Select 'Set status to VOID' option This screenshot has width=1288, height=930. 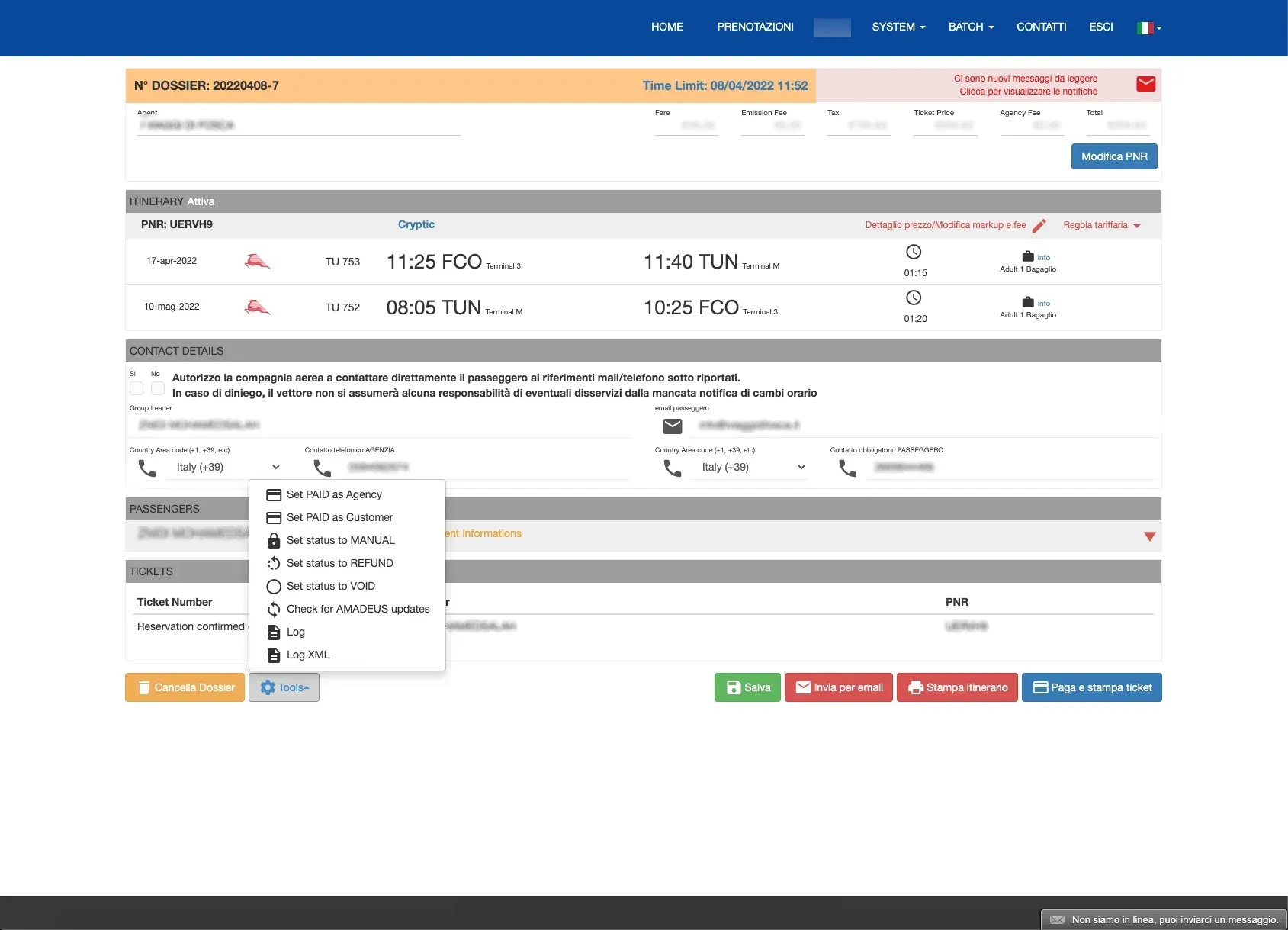331,587
